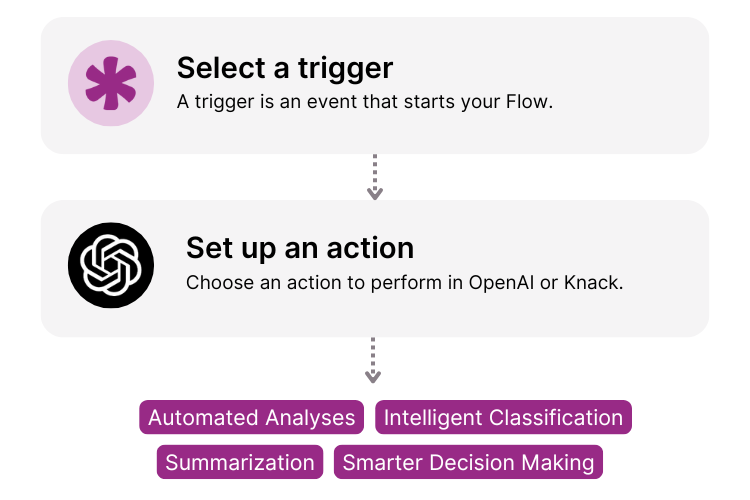Click the word 'trigger' in the top heading
Viewport: 750px width, 500px height.
pyautogui.click(x=346, y=68)
